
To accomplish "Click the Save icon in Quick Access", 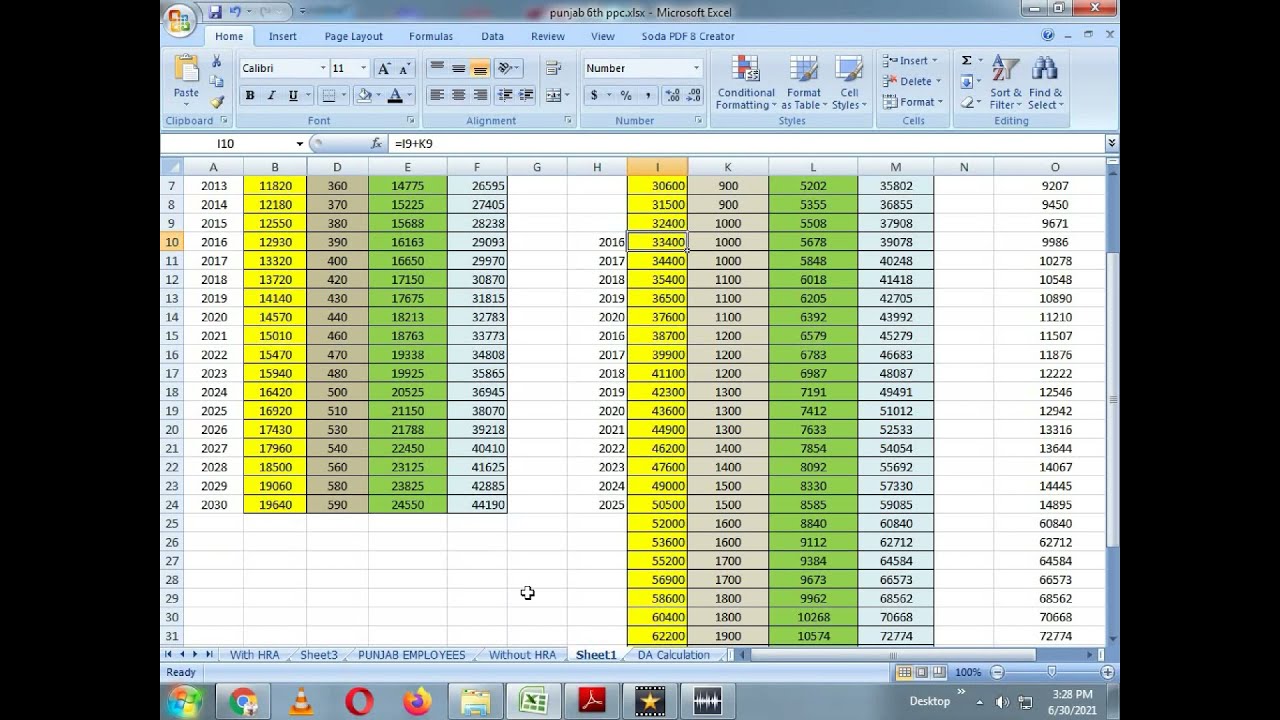I will pyautogui.click(x=214, y=12).
